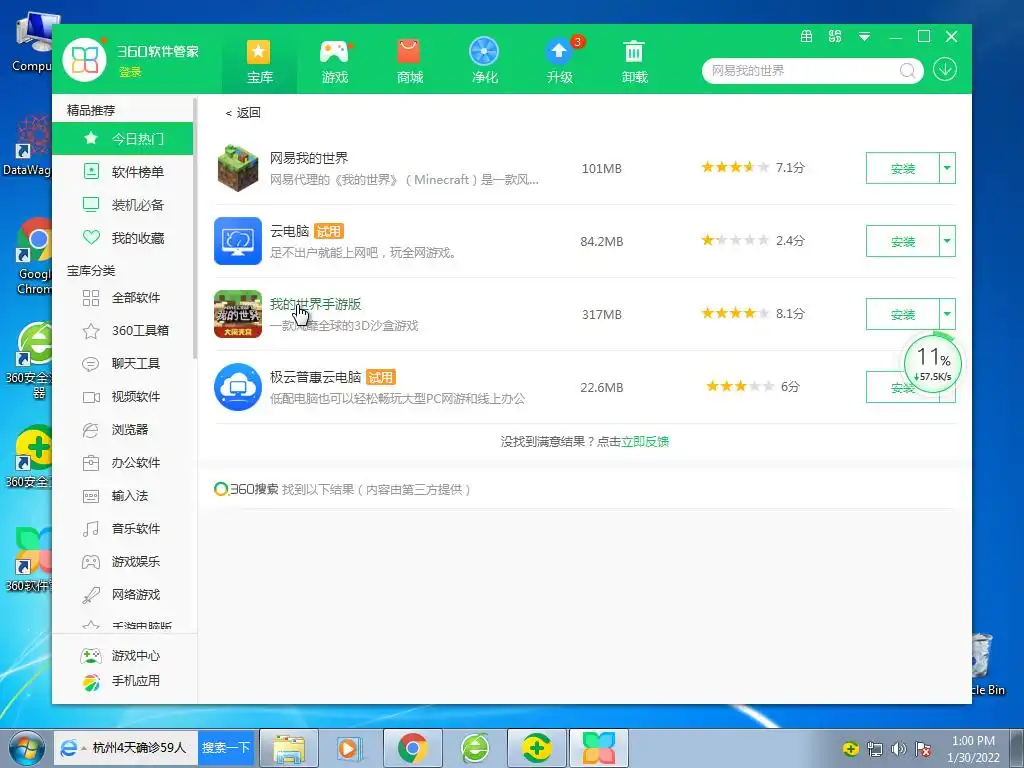Select 办公软件 category
Screen dimensions: 1024x768
122,462
